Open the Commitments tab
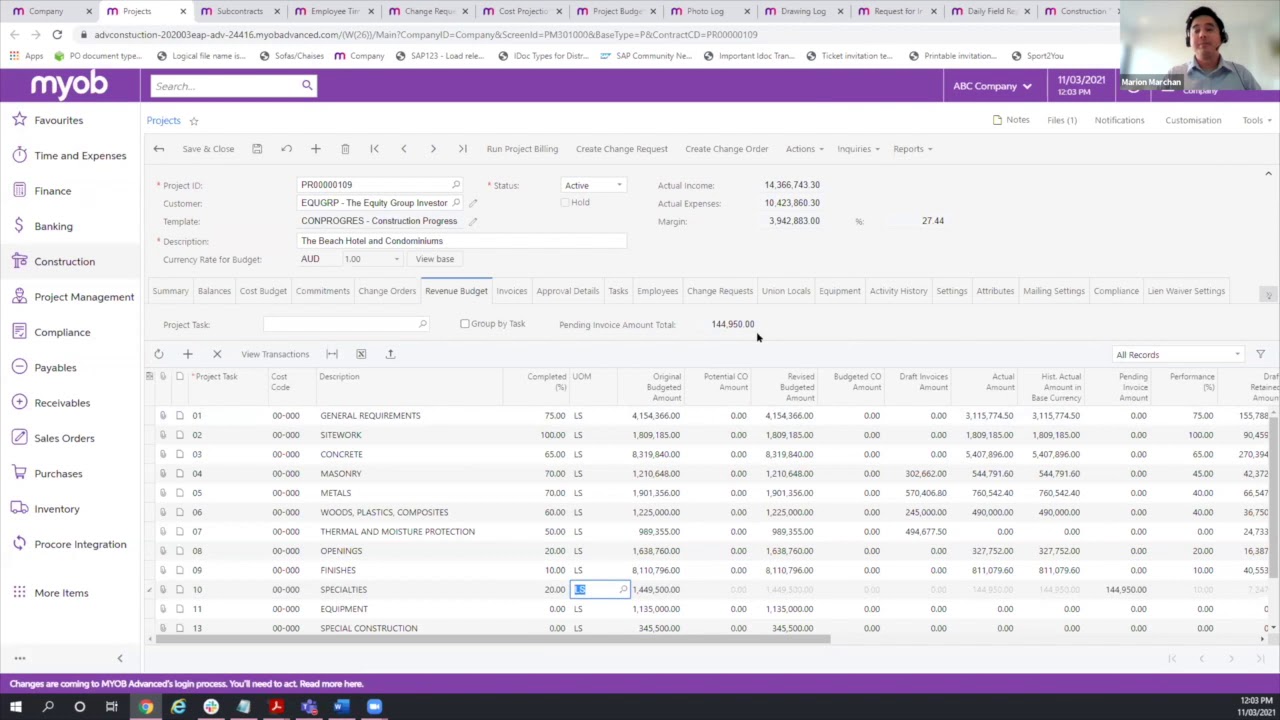Image resolution: width=1280 pixels, height=720 pixels. [322, 291]
